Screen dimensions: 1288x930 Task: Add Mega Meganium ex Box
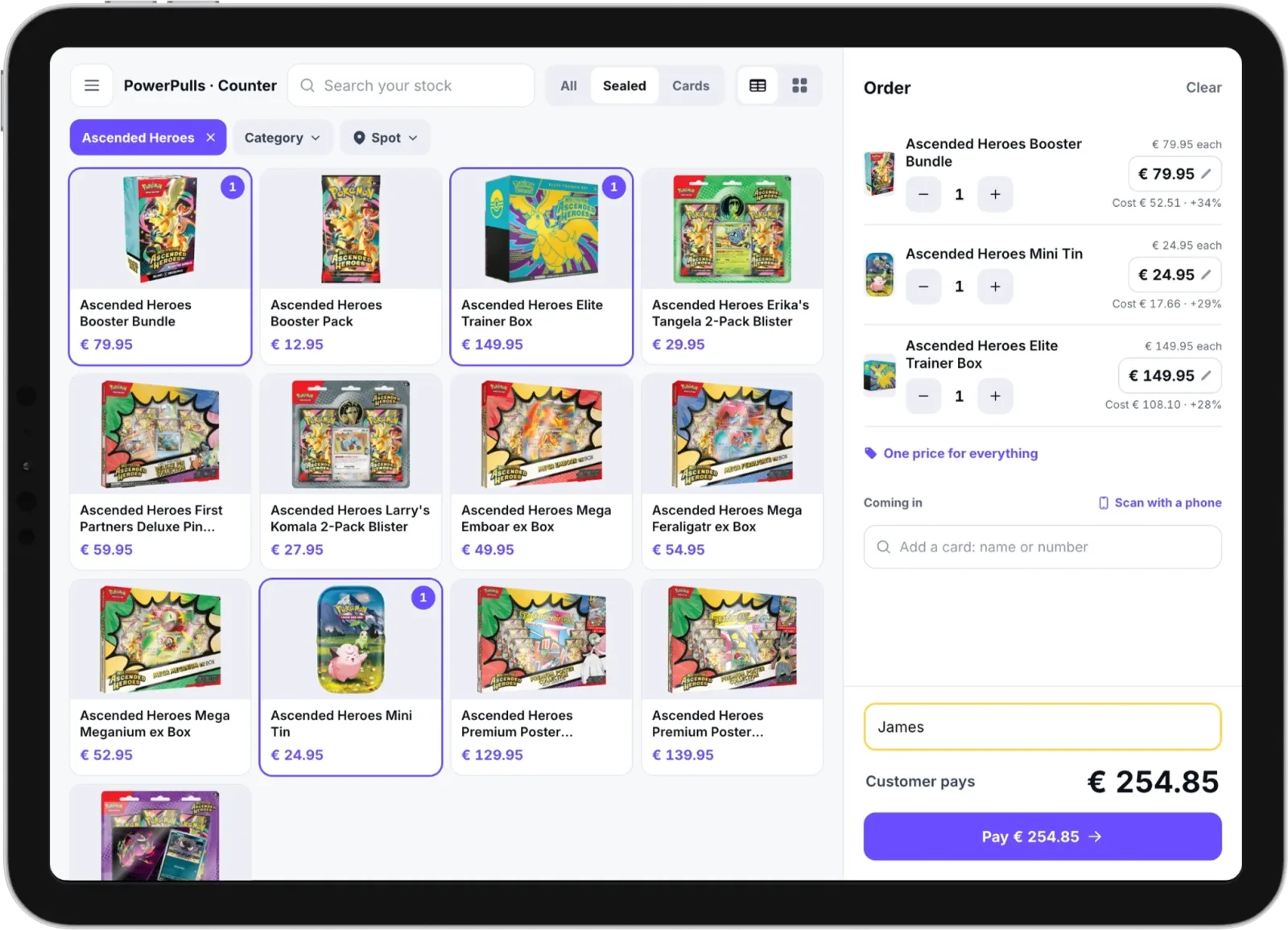tap(160, 677)
